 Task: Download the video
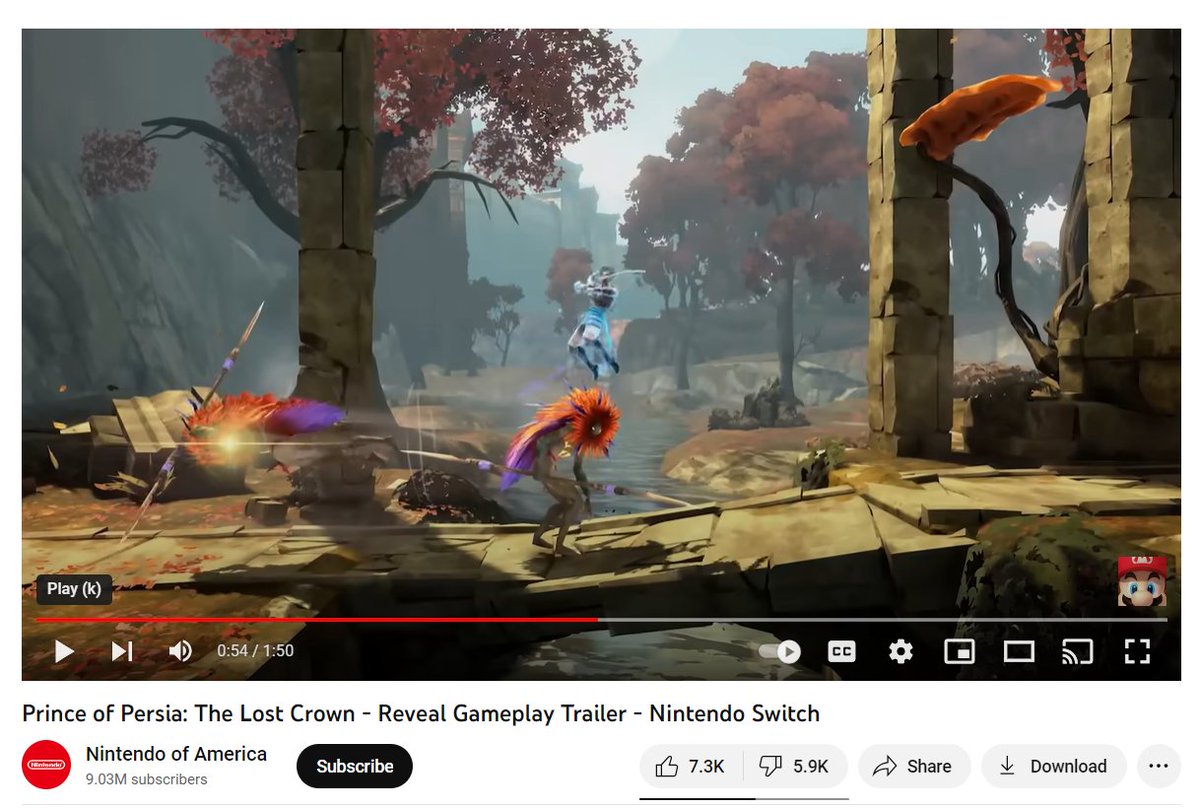click(1053, 766)
